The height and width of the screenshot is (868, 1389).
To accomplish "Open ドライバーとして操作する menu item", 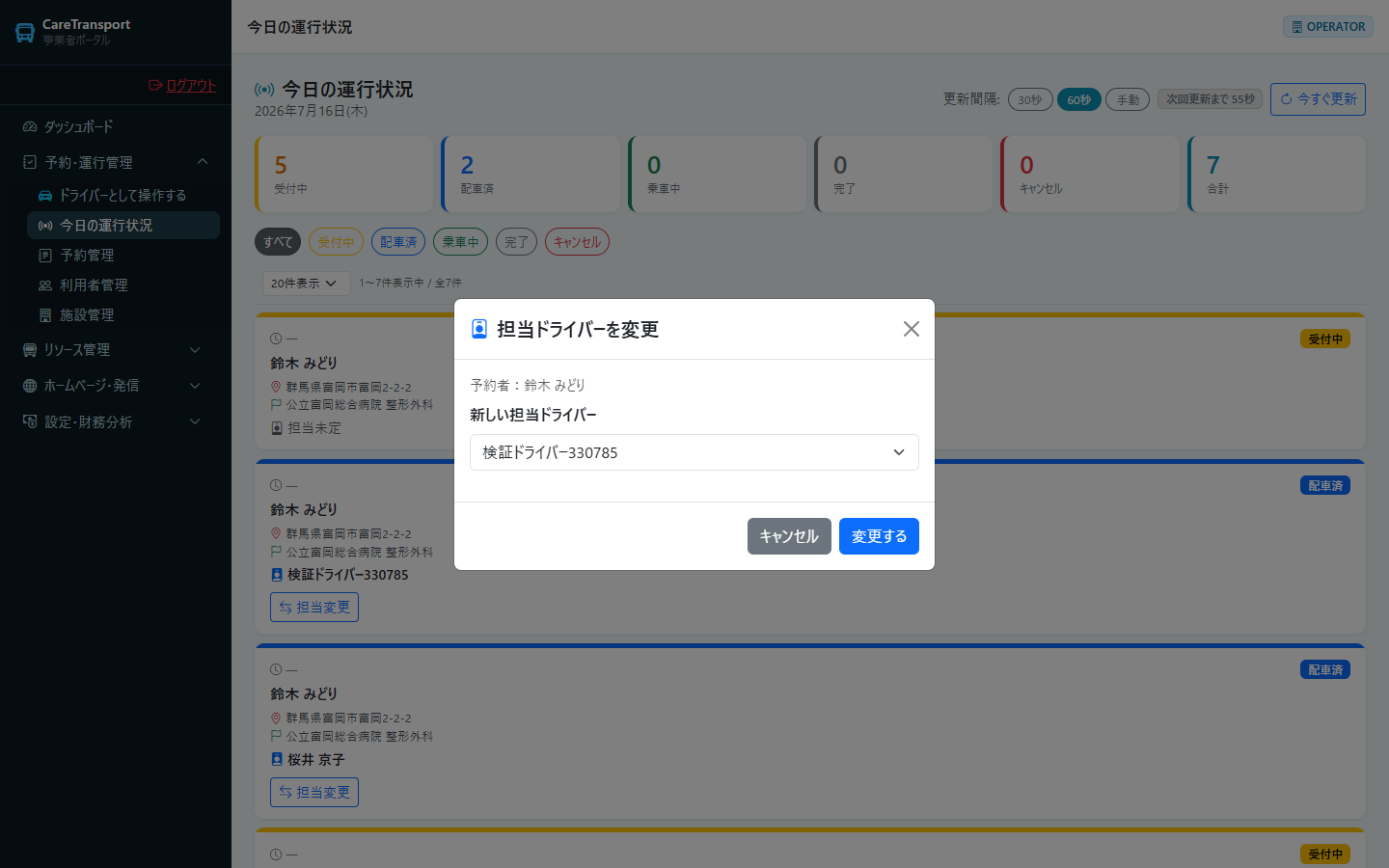I will (123, 195).
